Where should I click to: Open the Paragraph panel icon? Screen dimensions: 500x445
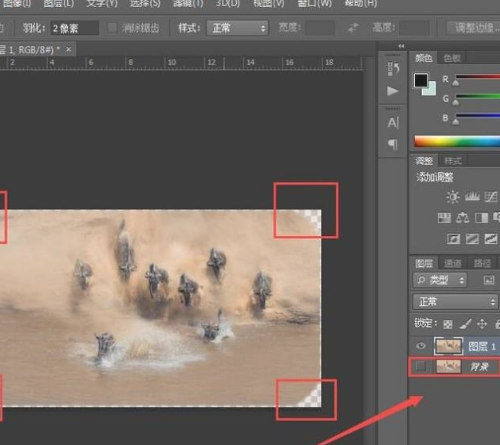(x=393, y=144)
